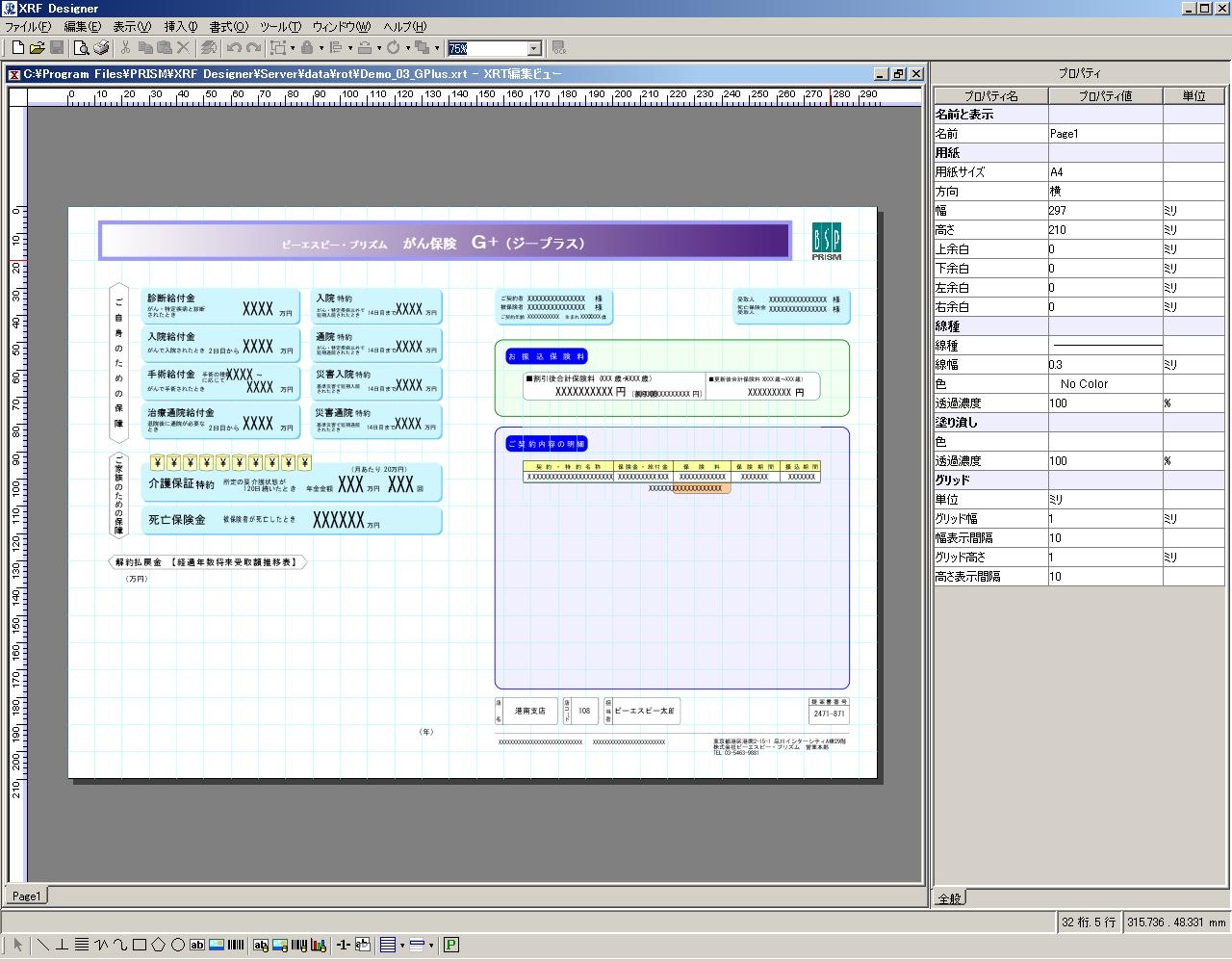Click the New document icon

tap(17, 47)
